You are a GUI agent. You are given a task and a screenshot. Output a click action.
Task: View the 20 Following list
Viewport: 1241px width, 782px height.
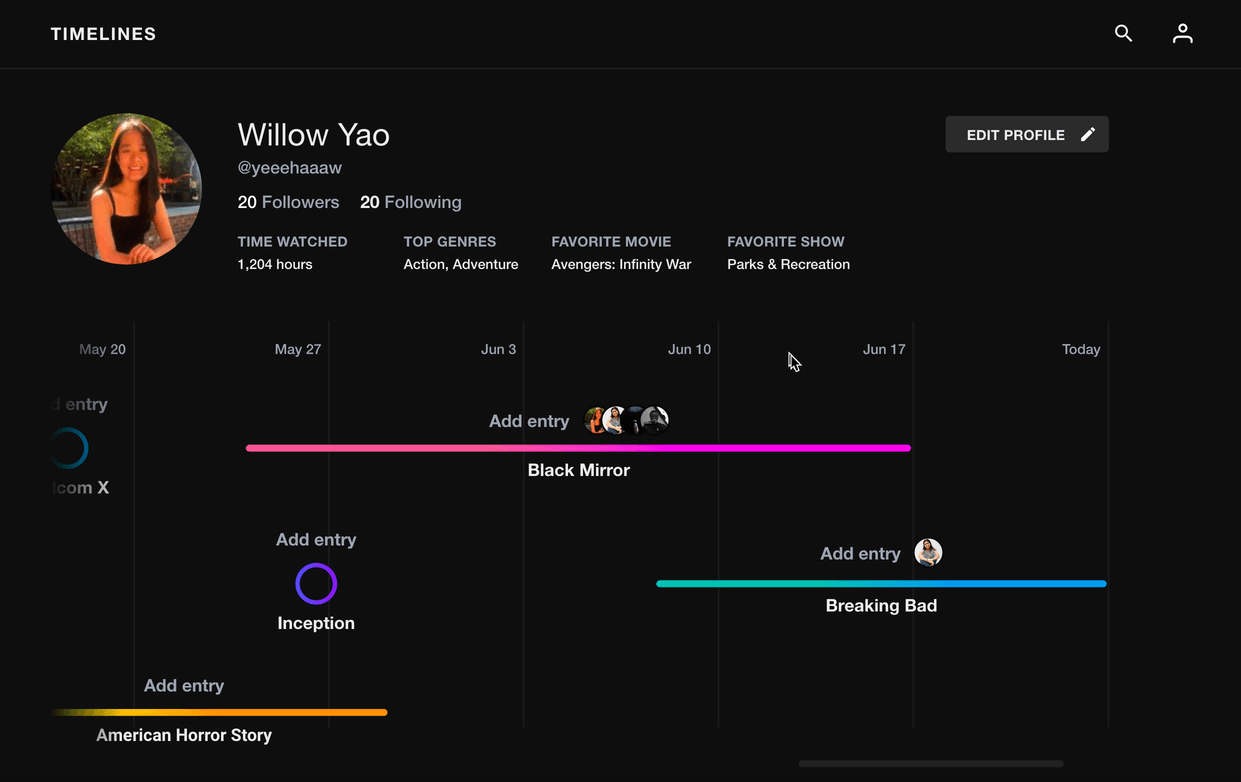click(411, 202)
